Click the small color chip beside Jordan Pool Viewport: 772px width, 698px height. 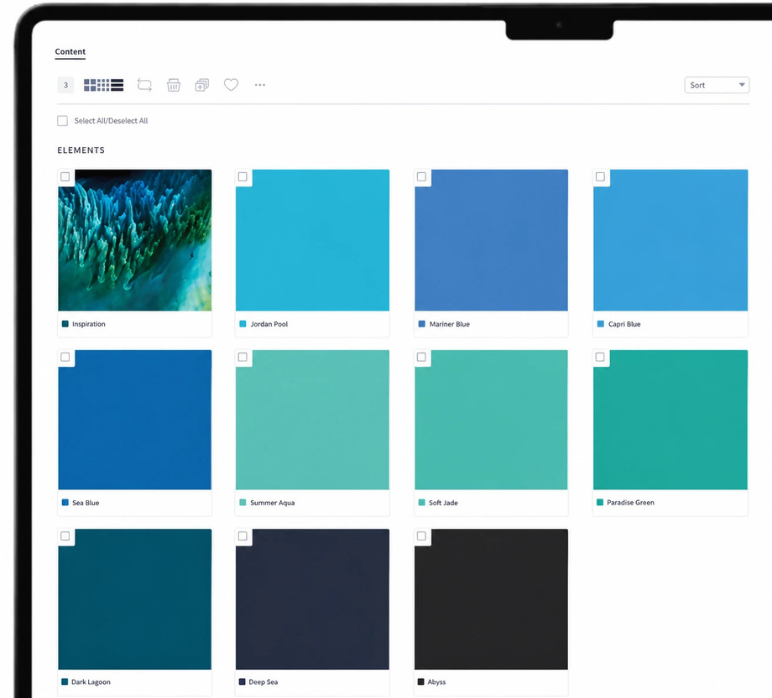[243, 324]
